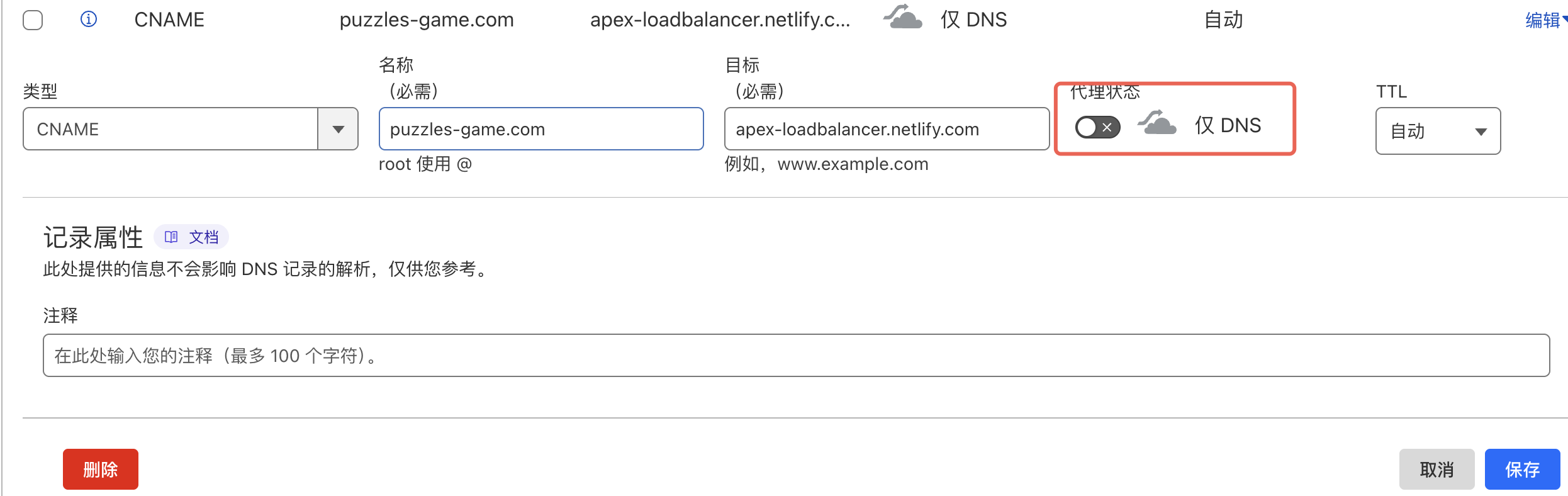Screen dimensions: 1568x496
Task: Click the info icon beside CNAME row
Action: 89,20
